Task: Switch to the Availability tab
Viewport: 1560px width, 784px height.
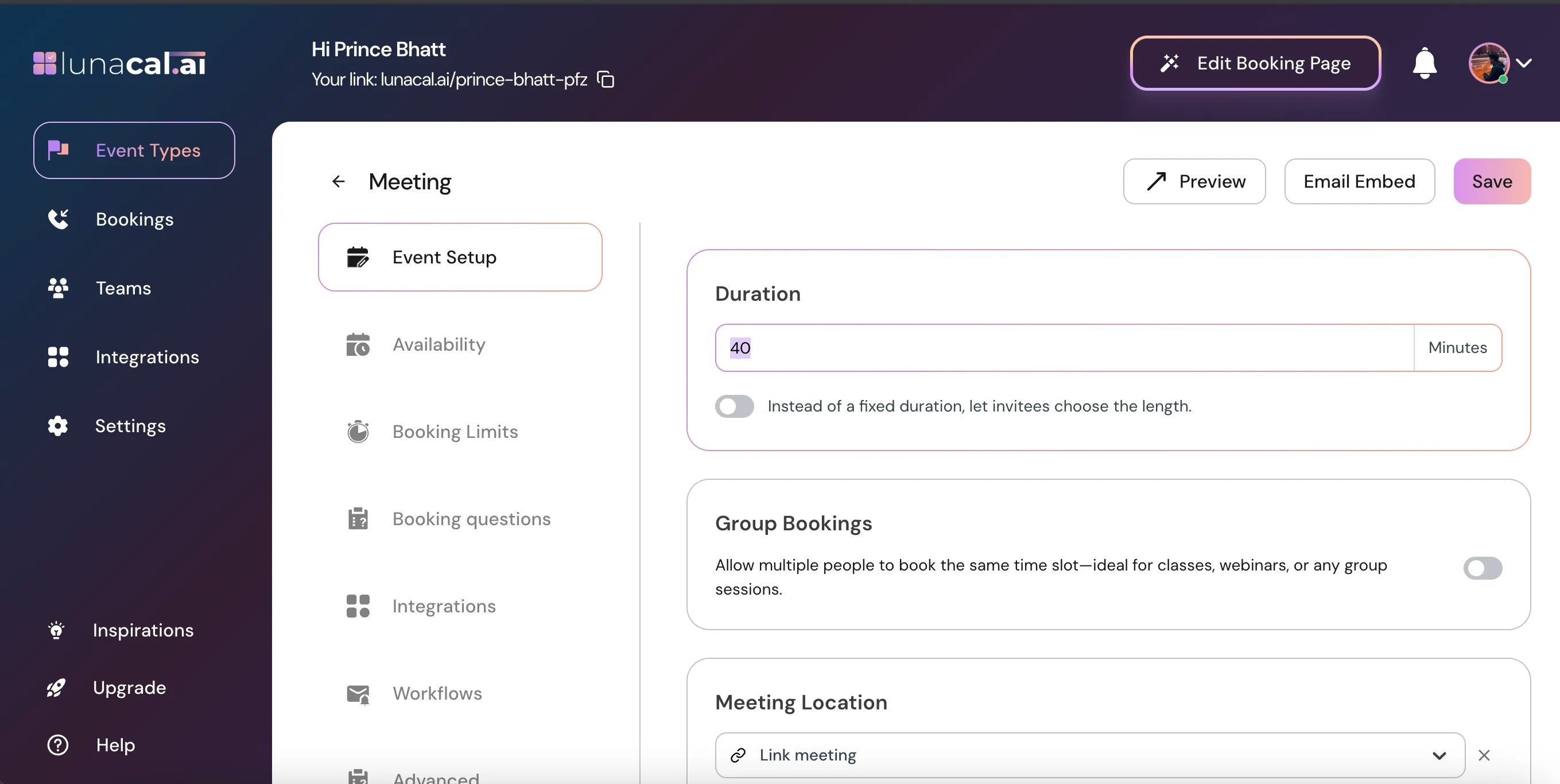Action: (x=438, y=344)
